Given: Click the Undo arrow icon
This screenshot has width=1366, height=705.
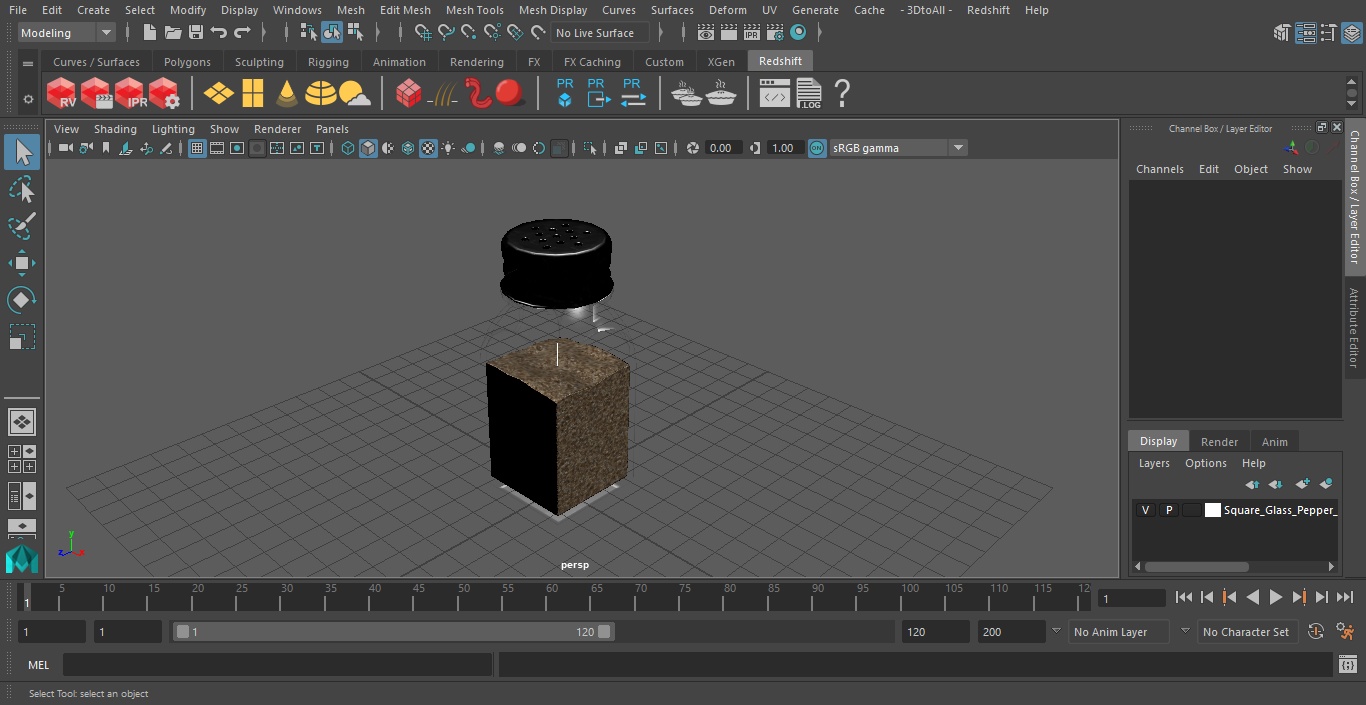Looking at the screenshot, I should (219, 33).
